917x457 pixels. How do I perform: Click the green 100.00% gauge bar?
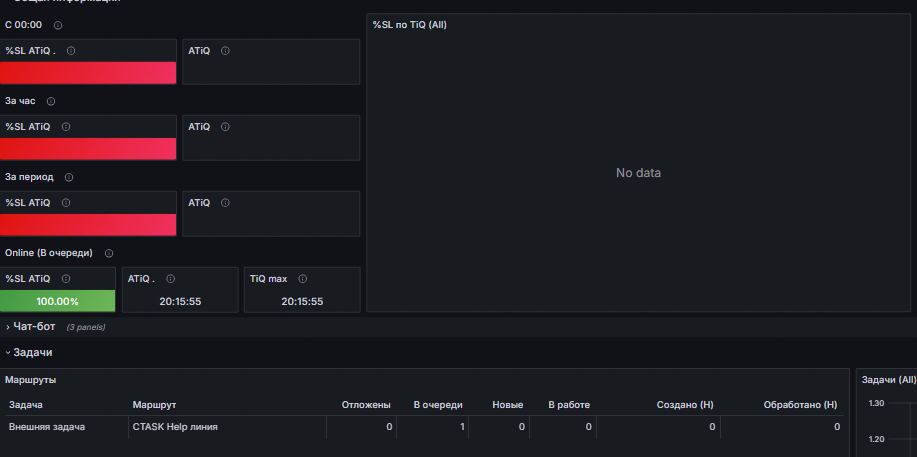57,301
